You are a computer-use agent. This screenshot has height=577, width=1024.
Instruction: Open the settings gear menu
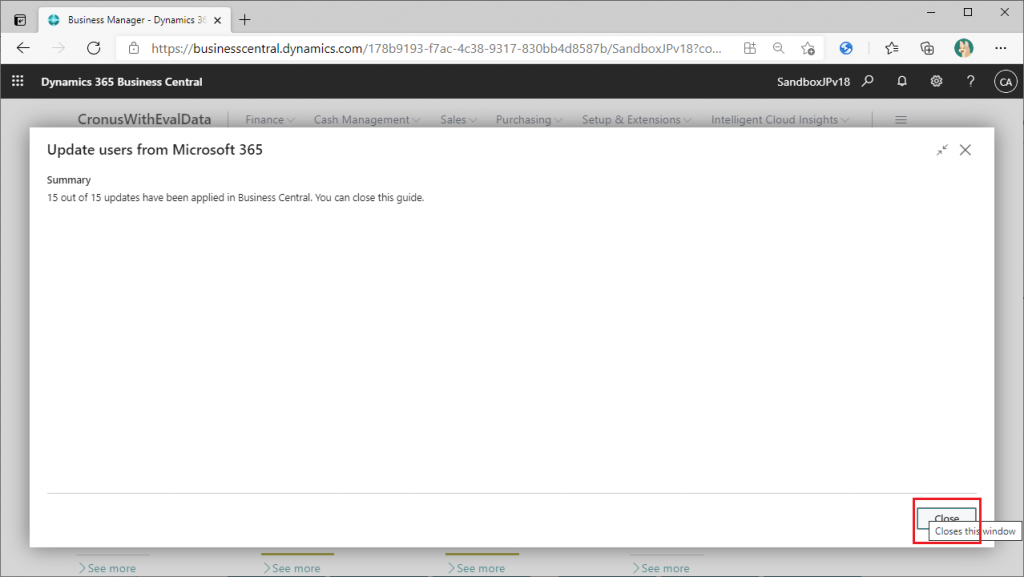click(x=936, y=81)
